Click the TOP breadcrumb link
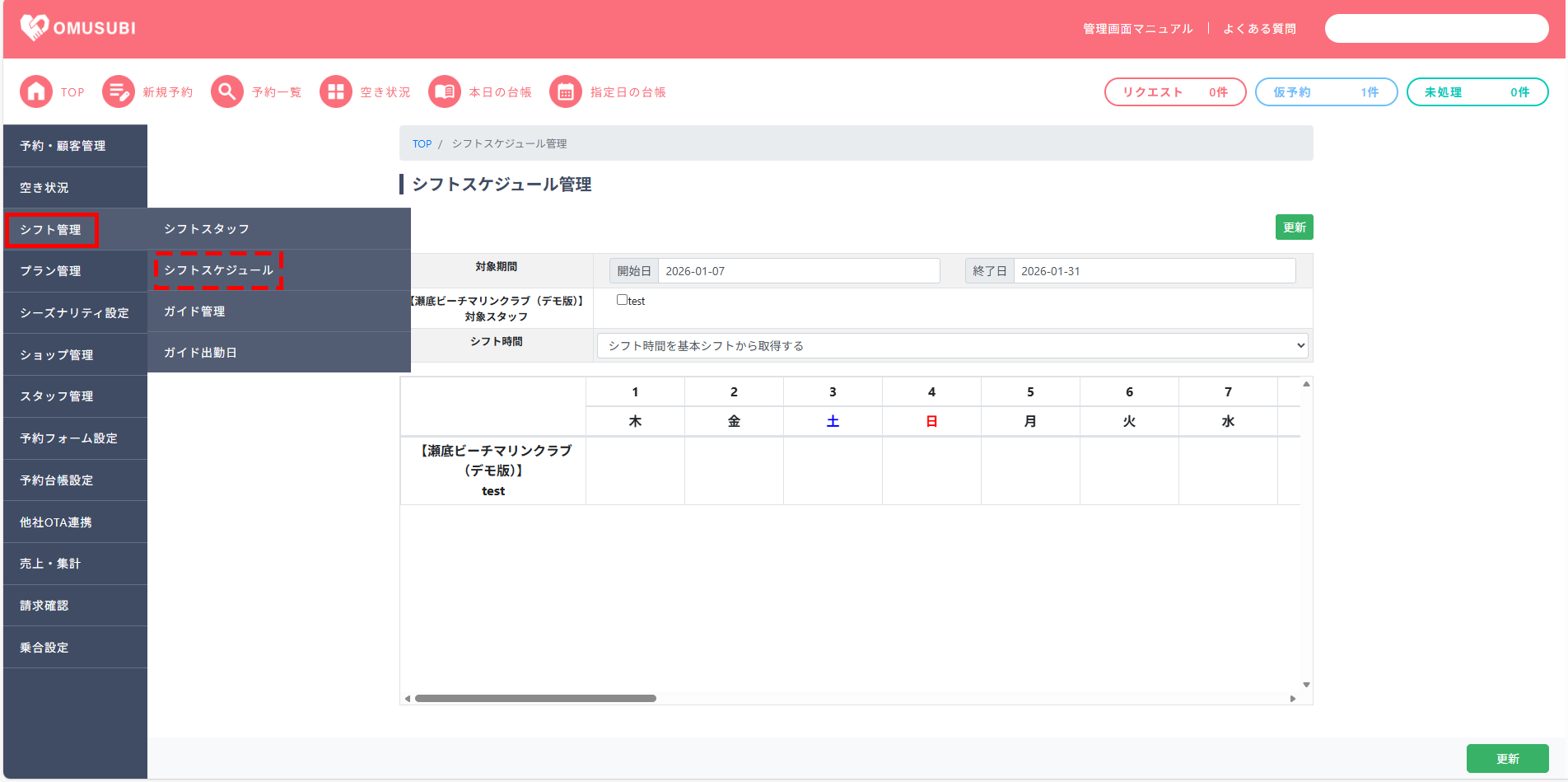 click(422, 143)
